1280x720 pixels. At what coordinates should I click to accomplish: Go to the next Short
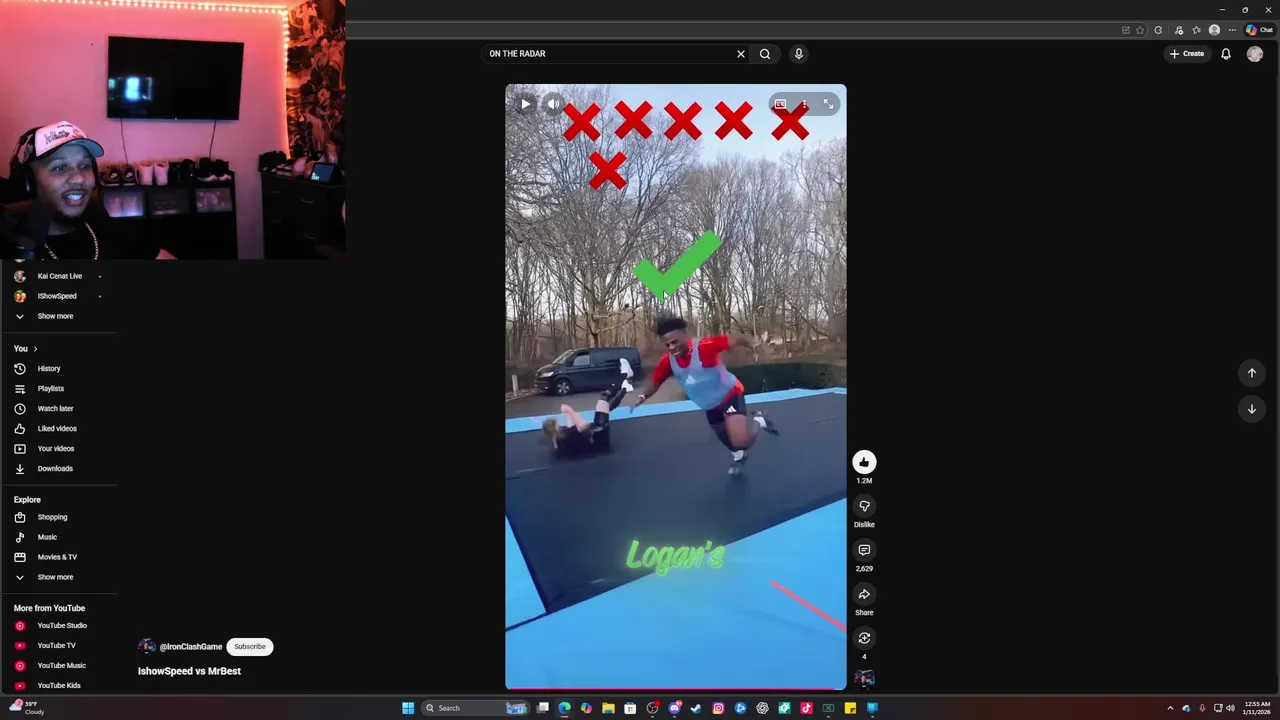(x=1251, y=409)
